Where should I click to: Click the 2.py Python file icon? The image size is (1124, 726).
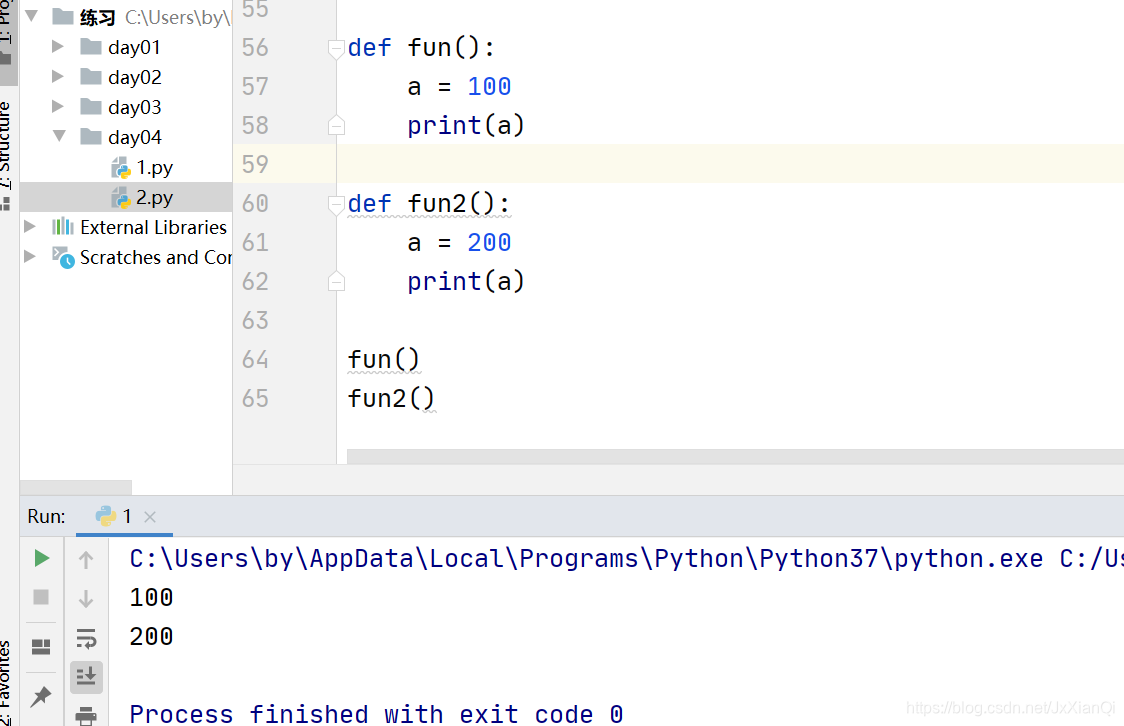(x=121, y=198)
